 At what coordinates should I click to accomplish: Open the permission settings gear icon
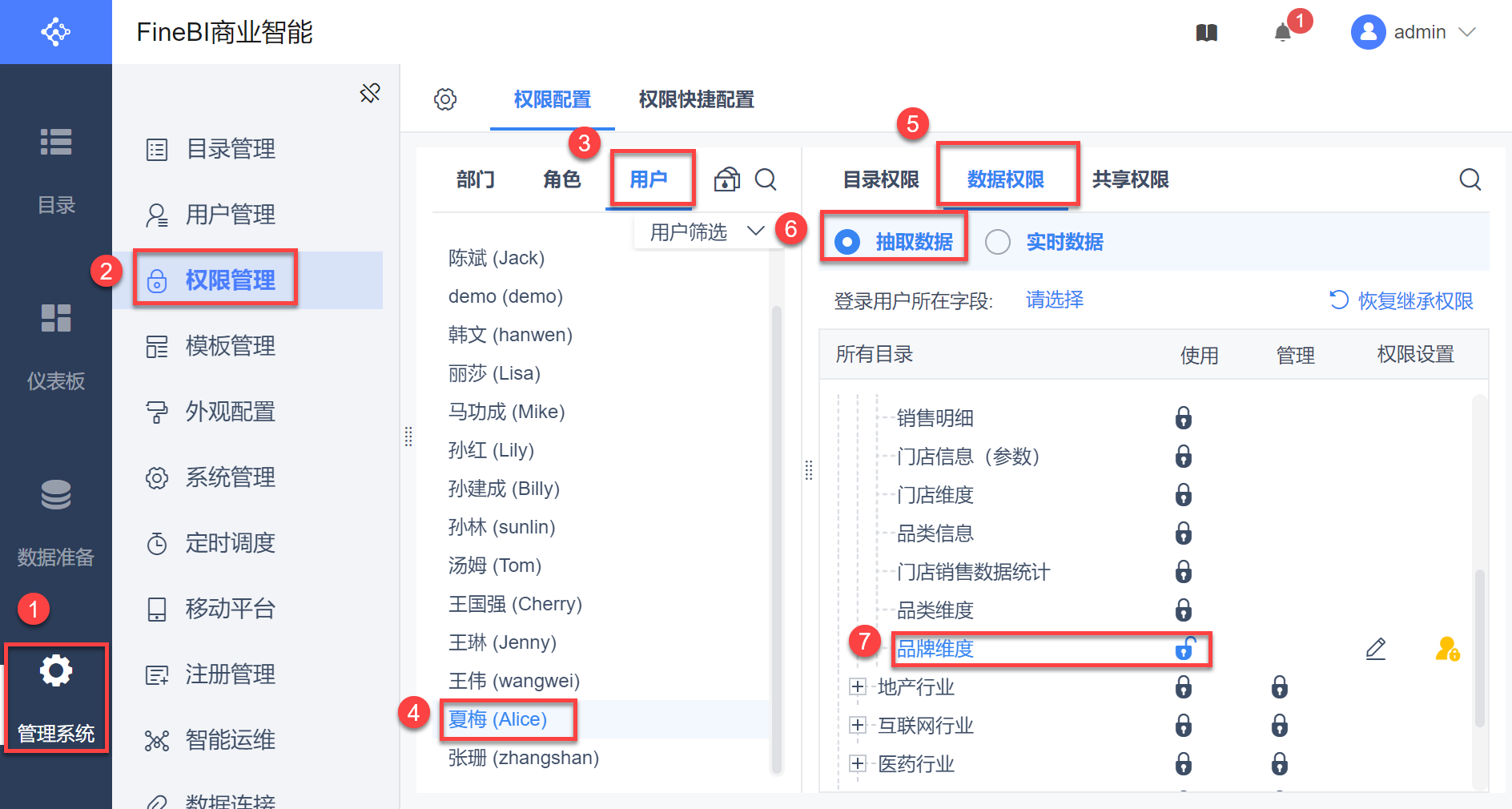(445, 99)
